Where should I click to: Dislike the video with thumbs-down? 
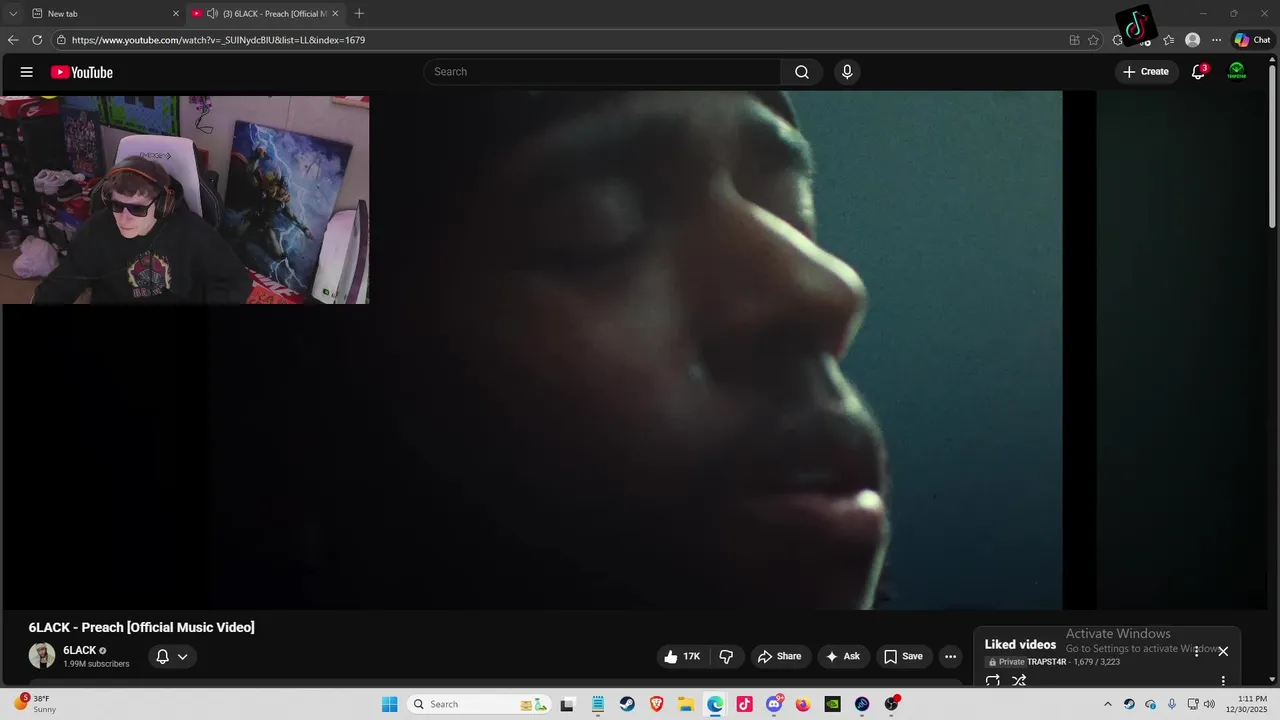727,657
